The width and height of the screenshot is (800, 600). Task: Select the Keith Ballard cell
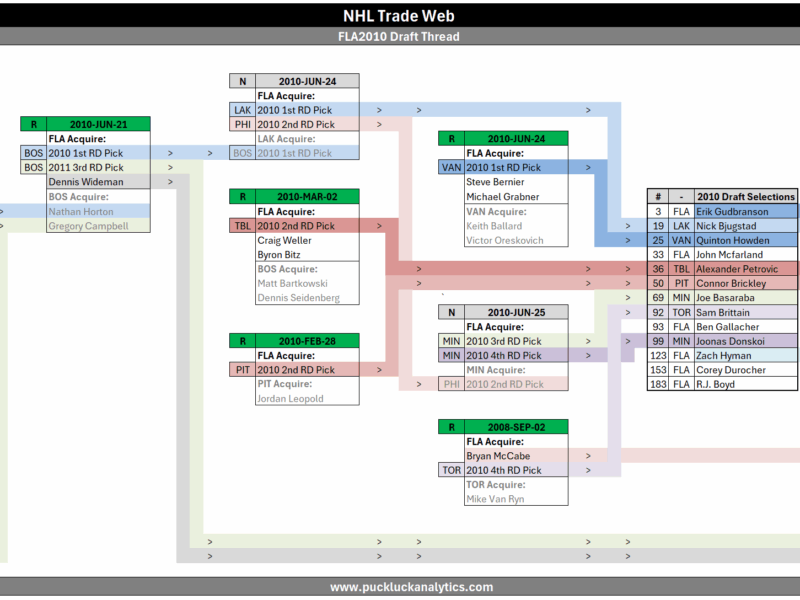(x=516, y=226)
